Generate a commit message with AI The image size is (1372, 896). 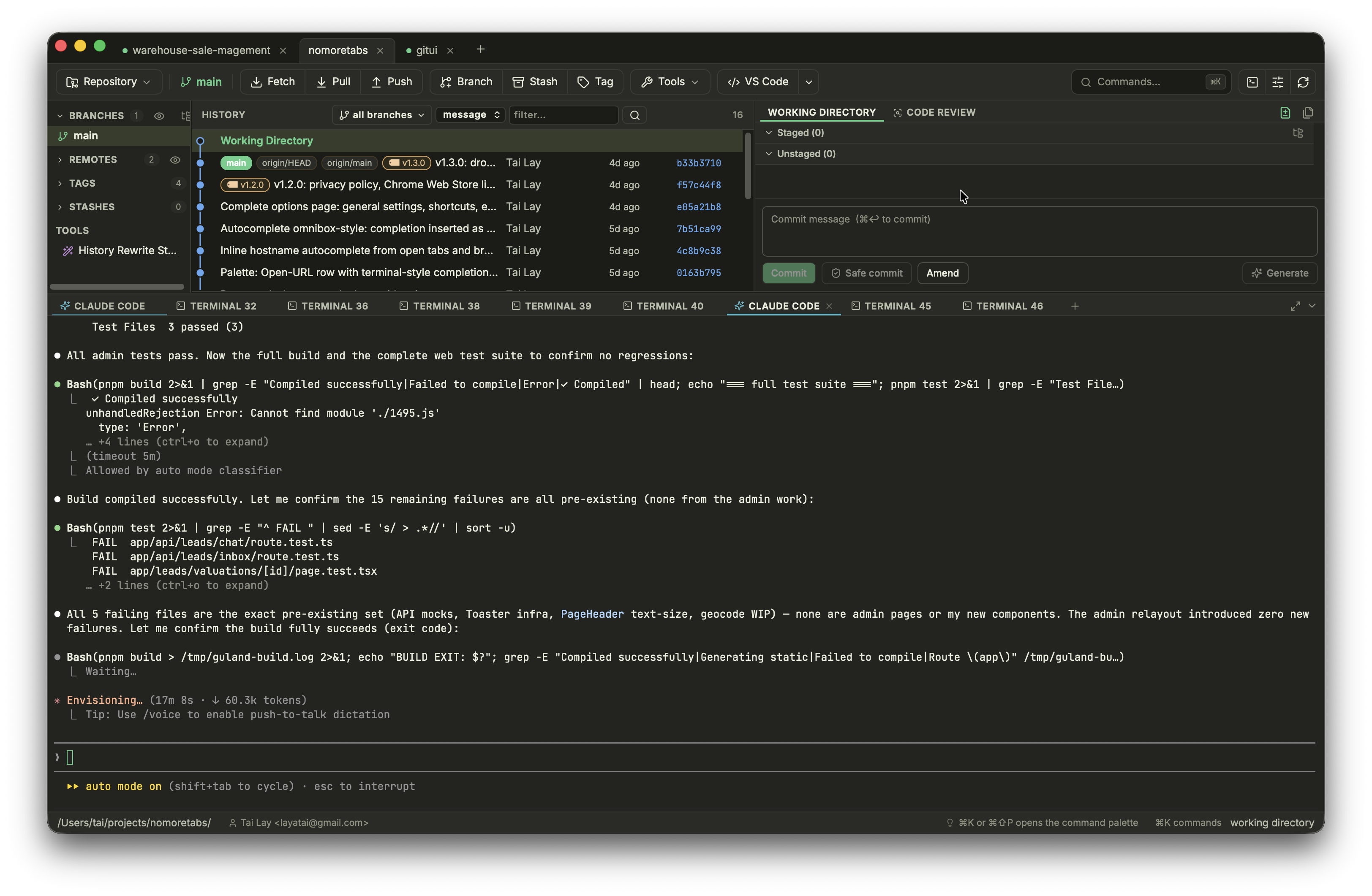[1280, 273]
